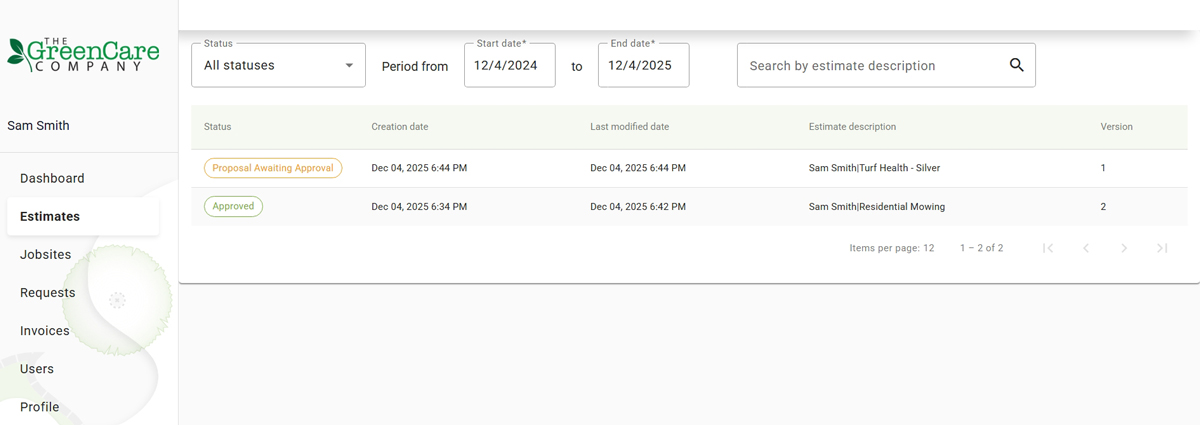Open the Status dropdown arrow
This screenshot has width=1200, height=425.
click(349, 66)
